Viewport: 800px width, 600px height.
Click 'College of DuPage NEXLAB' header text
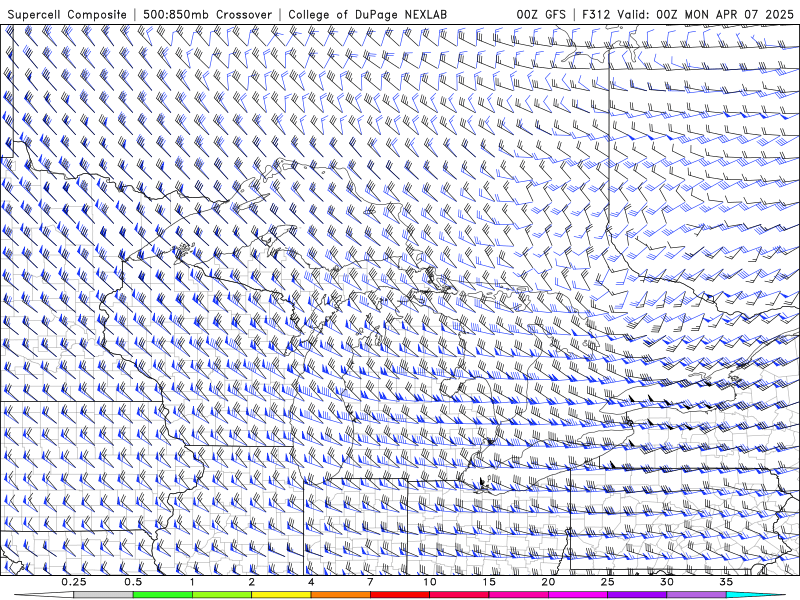tap(367, 15)
